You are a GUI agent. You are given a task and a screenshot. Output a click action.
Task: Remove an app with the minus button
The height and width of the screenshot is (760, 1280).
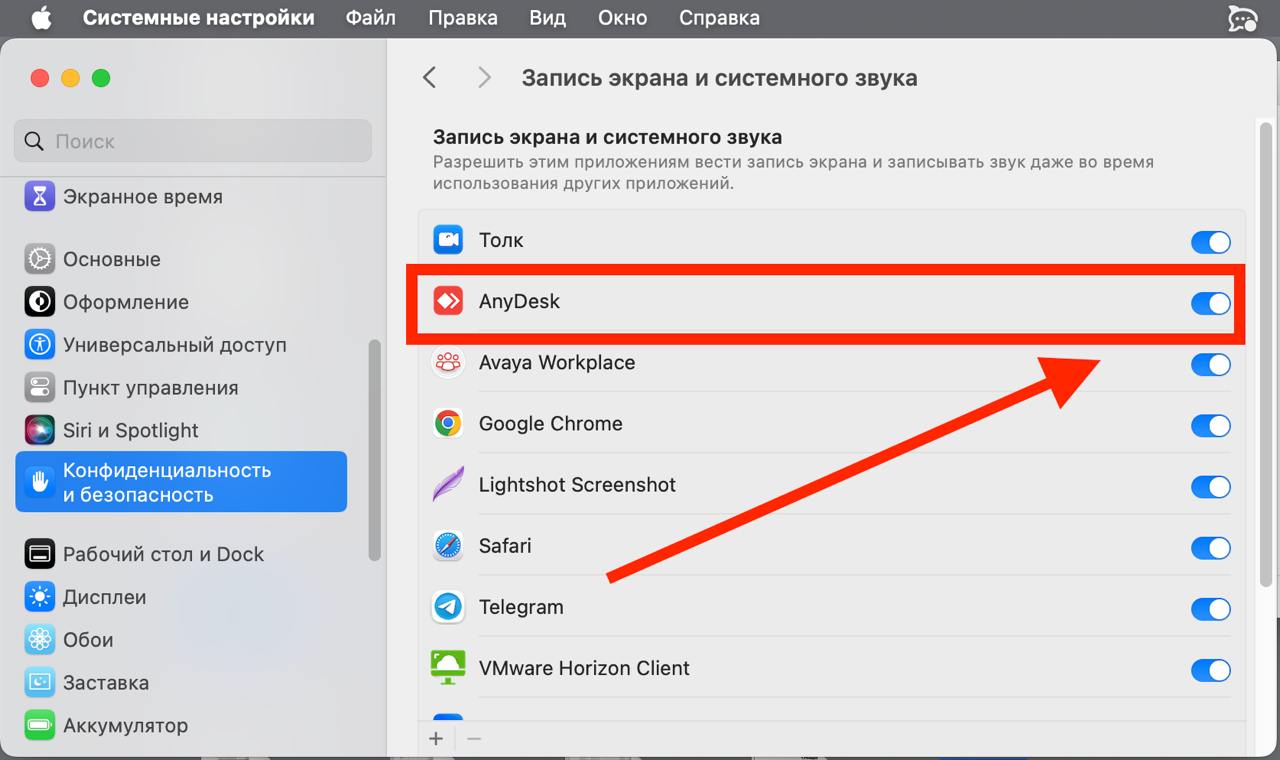[474, 739]
